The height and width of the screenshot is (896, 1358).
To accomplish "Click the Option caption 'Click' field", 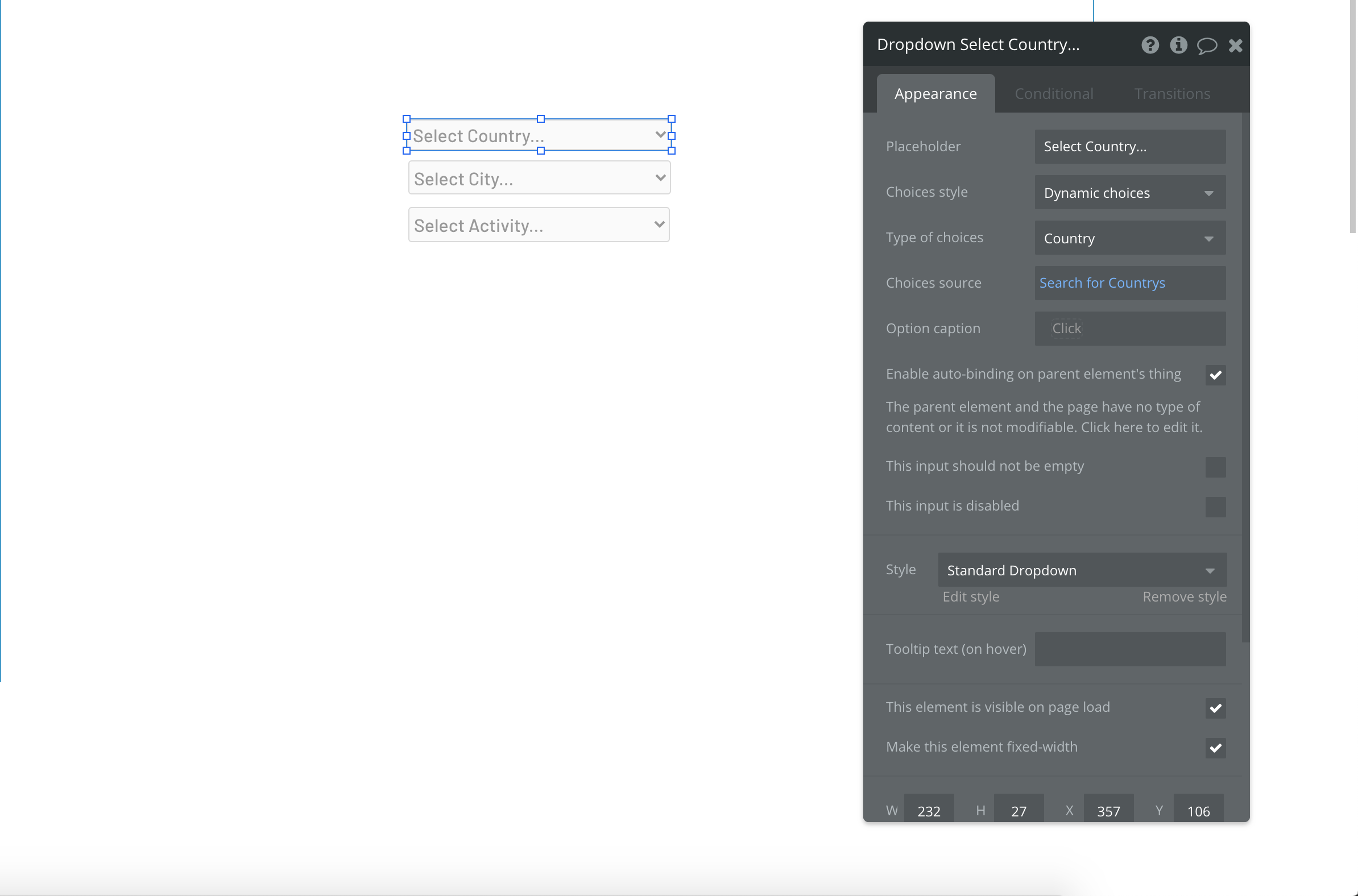I will 1066,329.
